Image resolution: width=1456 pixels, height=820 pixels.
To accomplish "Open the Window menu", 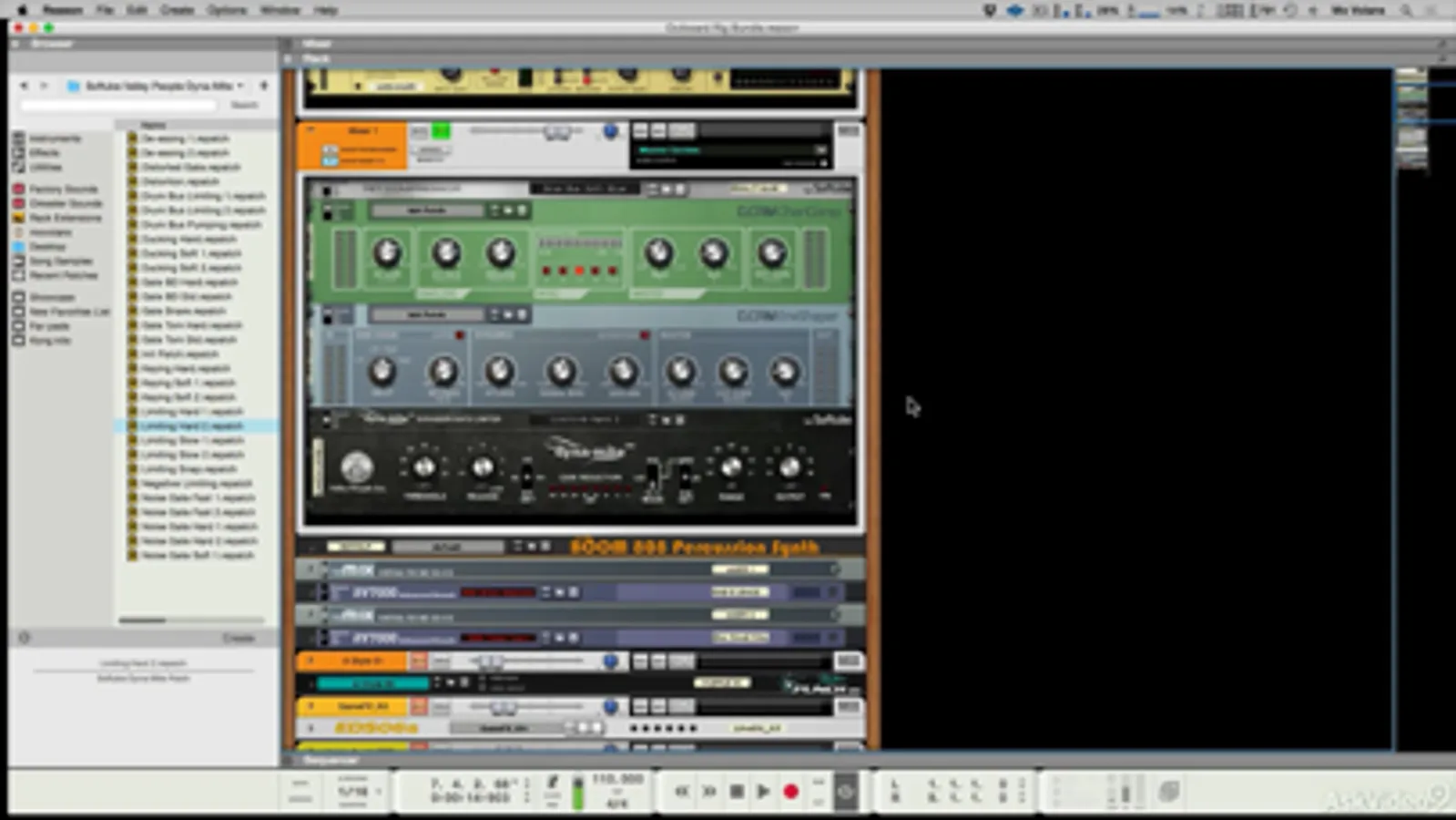I will [x=280, y=10].
